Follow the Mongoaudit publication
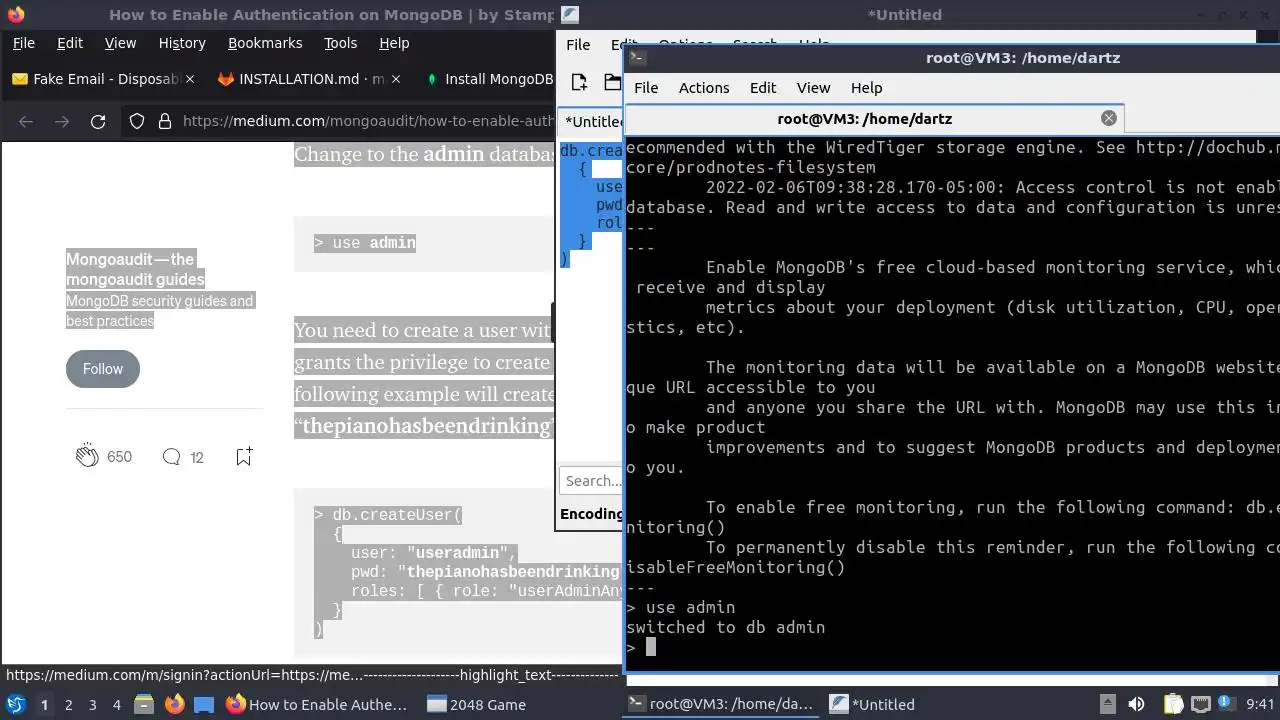Screen dimensions: 1280x720 tap(103, 369)
